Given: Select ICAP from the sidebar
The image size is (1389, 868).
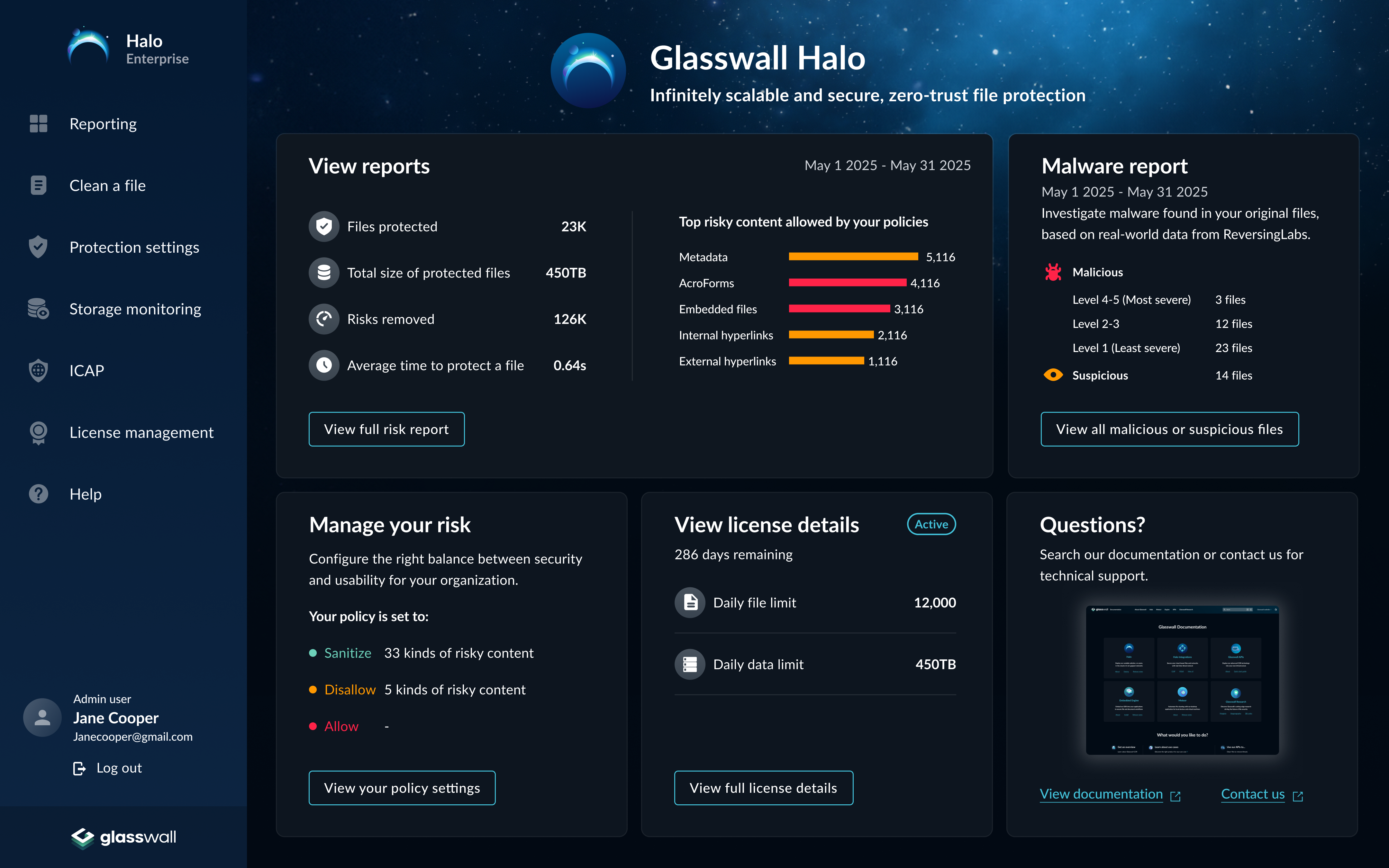Looking at the screenshot, I should pyautogui.click(x=87, y=370).
